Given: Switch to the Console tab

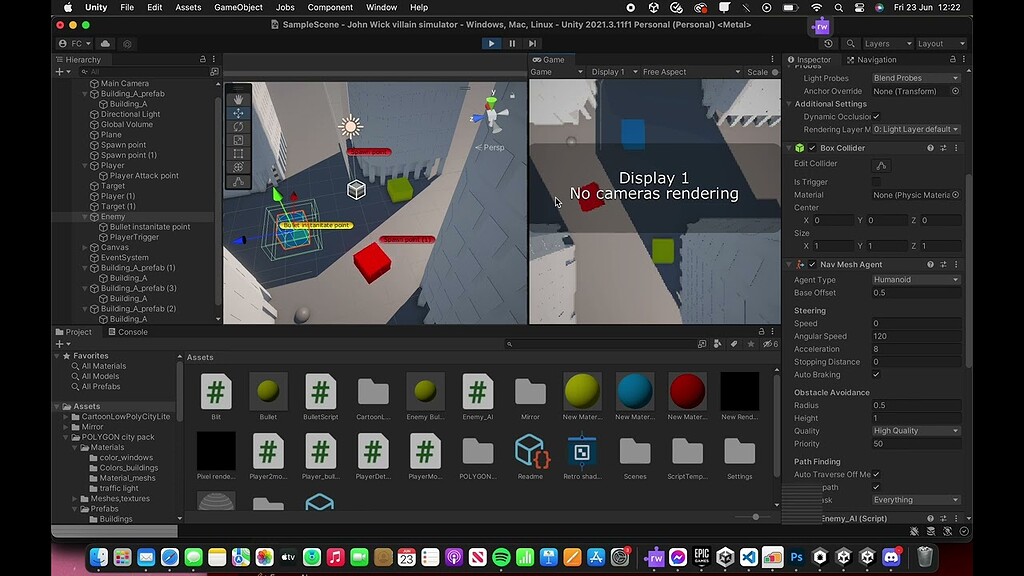Looking at the screenshot, I should (127, 332).
